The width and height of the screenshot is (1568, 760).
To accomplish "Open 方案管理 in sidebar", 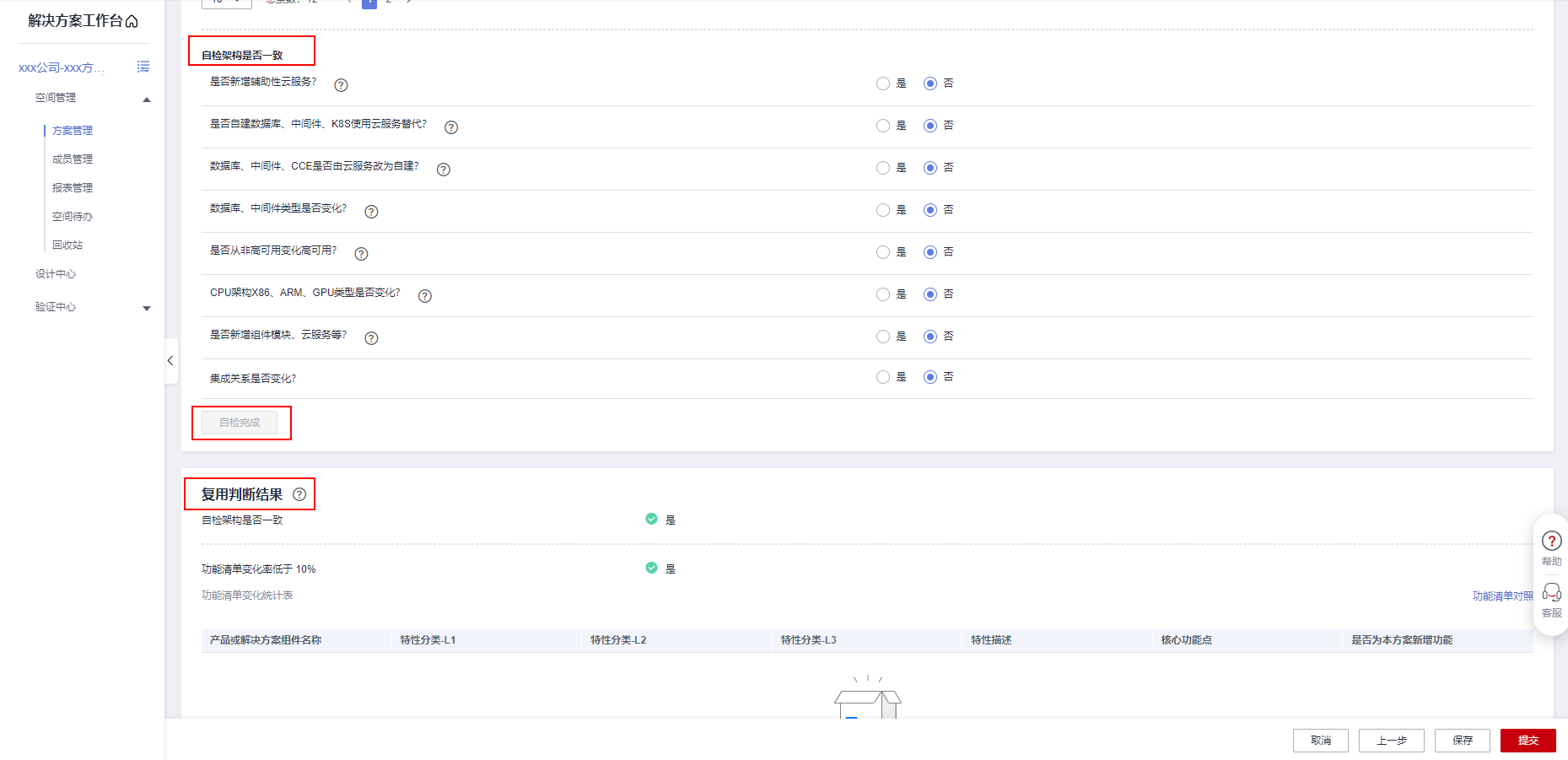I will coord(73,131).
